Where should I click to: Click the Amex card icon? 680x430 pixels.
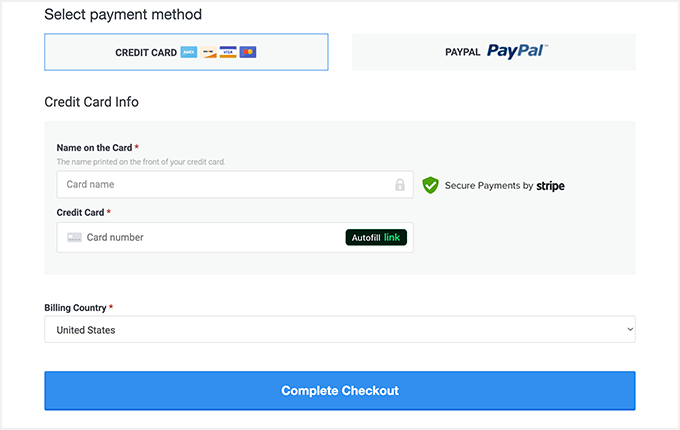pyautogui.click(x=189, y=52)
